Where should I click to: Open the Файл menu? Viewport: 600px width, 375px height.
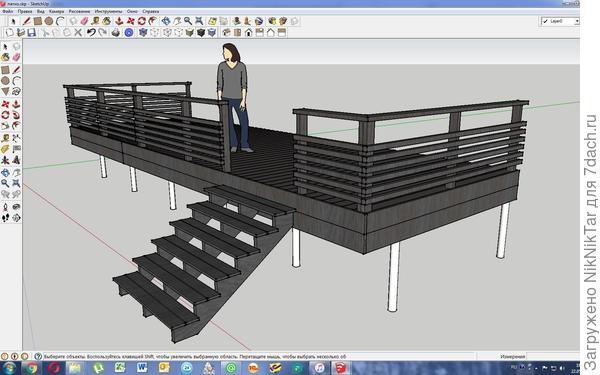click(8, 11)
